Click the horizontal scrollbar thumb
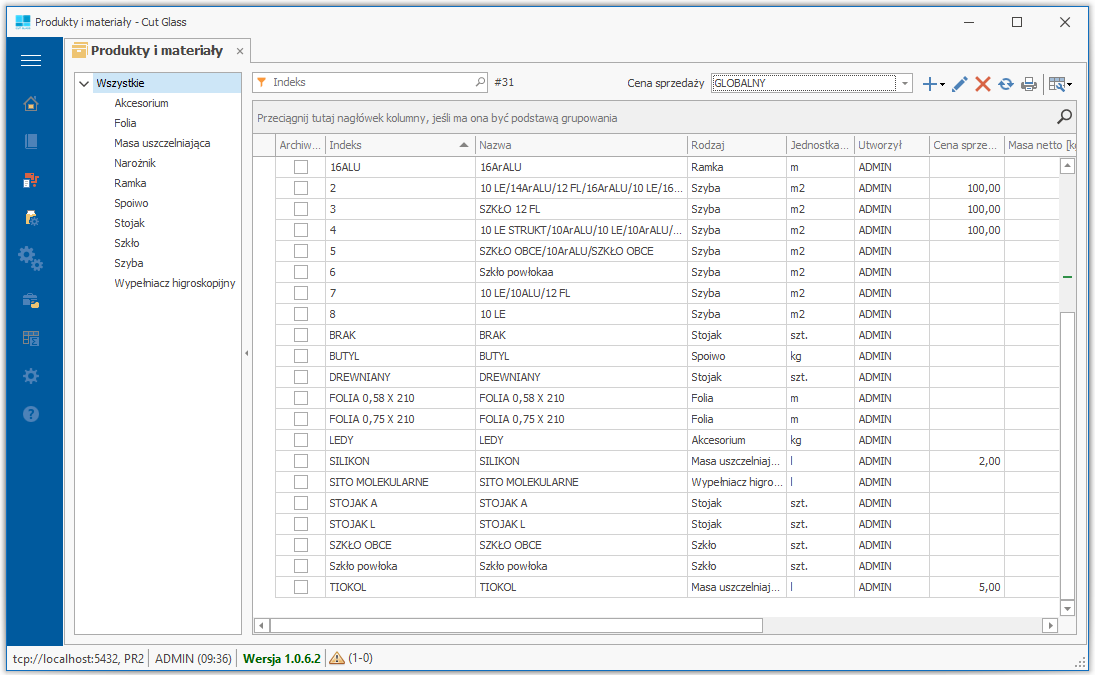 point(516,625)
